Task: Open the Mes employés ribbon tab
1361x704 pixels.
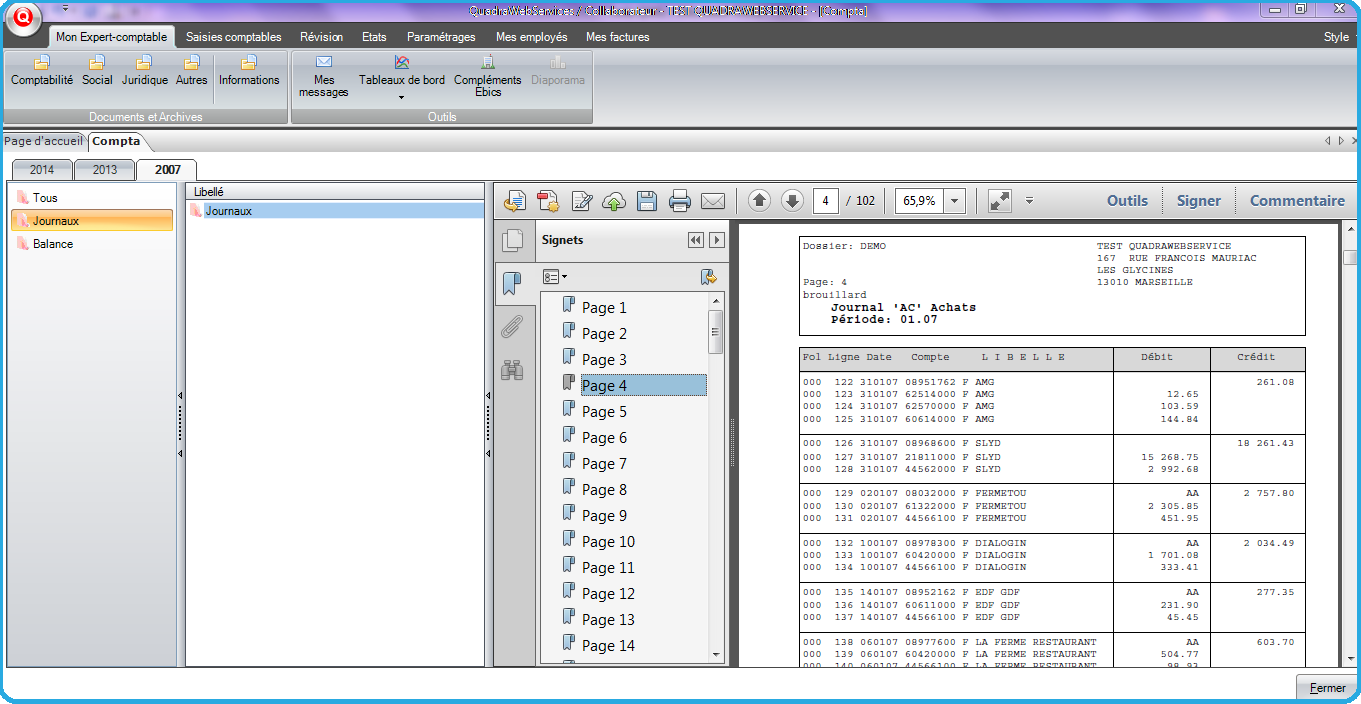Action: [531, 37]
